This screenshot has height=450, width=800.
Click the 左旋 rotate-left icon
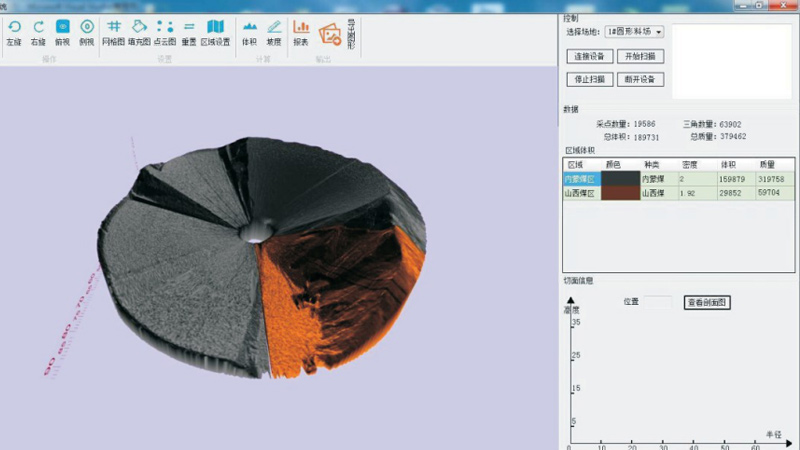[14, 28]
